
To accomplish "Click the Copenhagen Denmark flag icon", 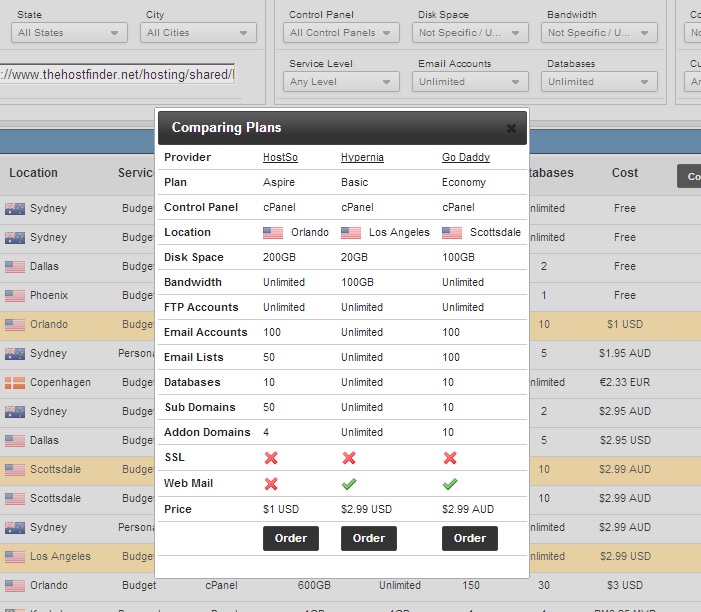I will pos(15,383).
